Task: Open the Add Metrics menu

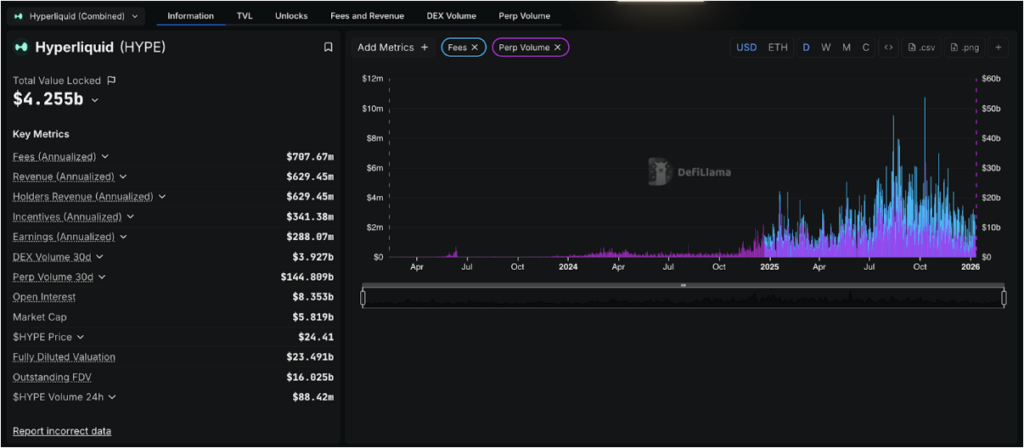Action: 392,47
